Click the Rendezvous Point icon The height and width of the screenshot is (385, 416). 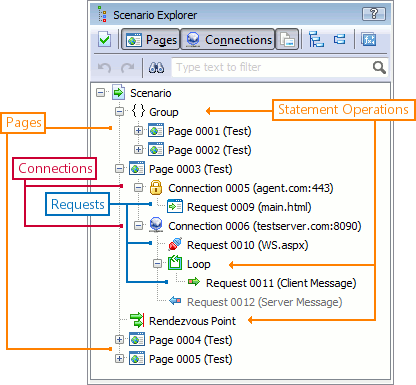[x=137, y=320]
